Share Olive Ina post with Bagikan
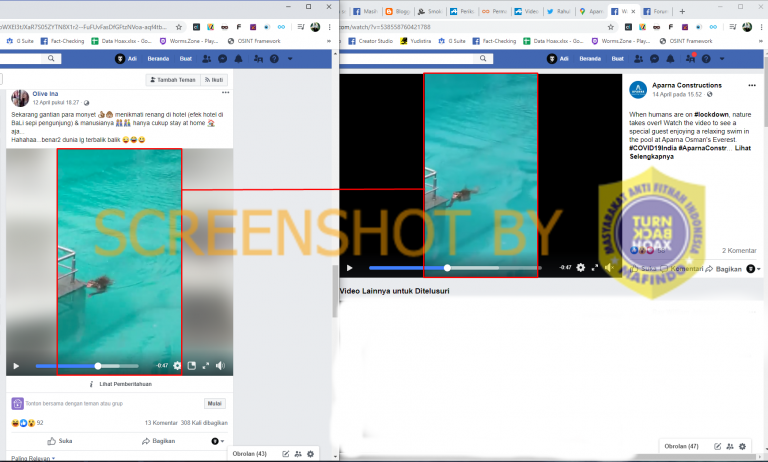The image size is (768, 462). coord(158,441)
